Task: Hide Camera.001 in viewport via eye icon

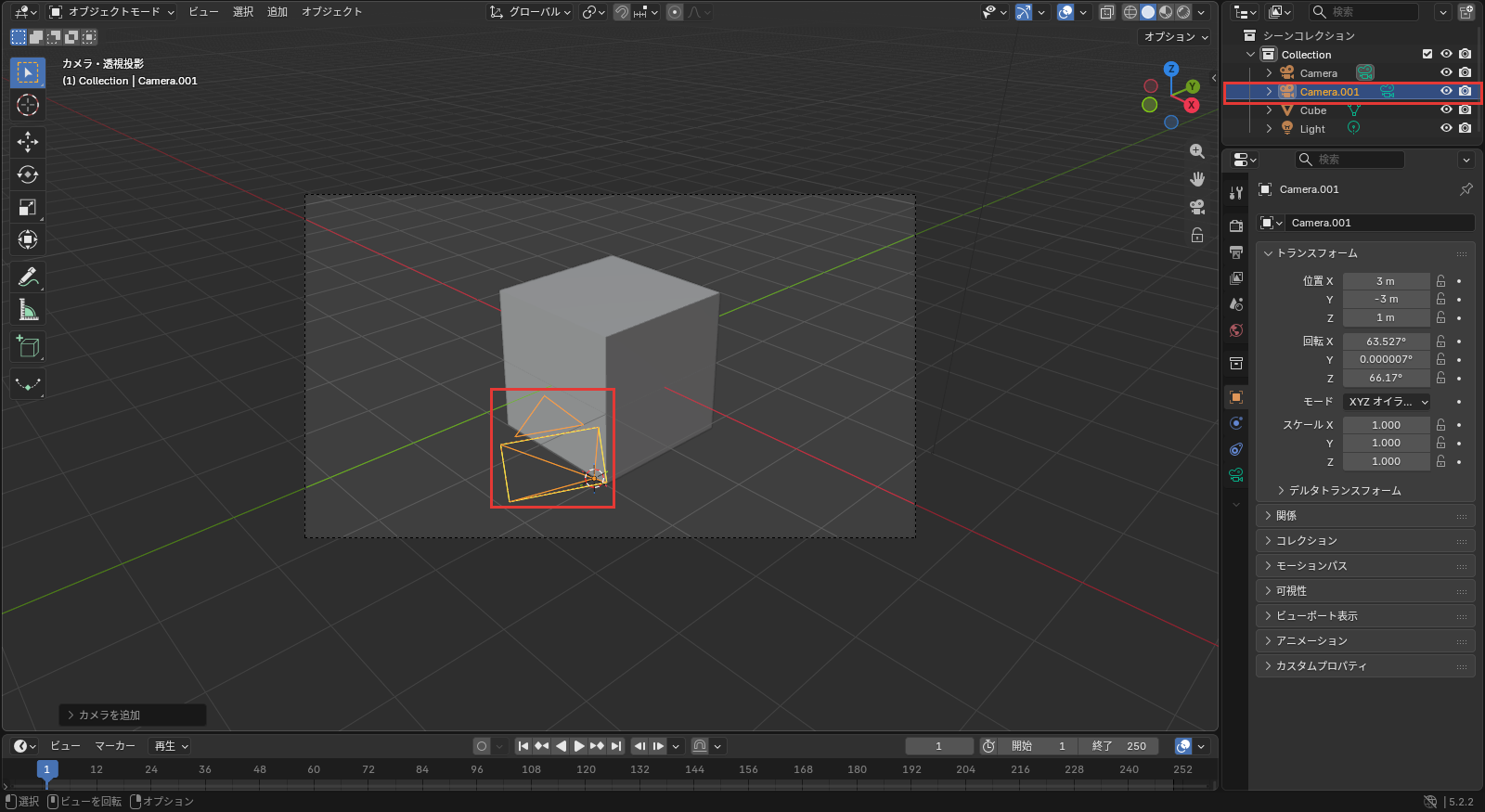Action: coord(1446,91)
